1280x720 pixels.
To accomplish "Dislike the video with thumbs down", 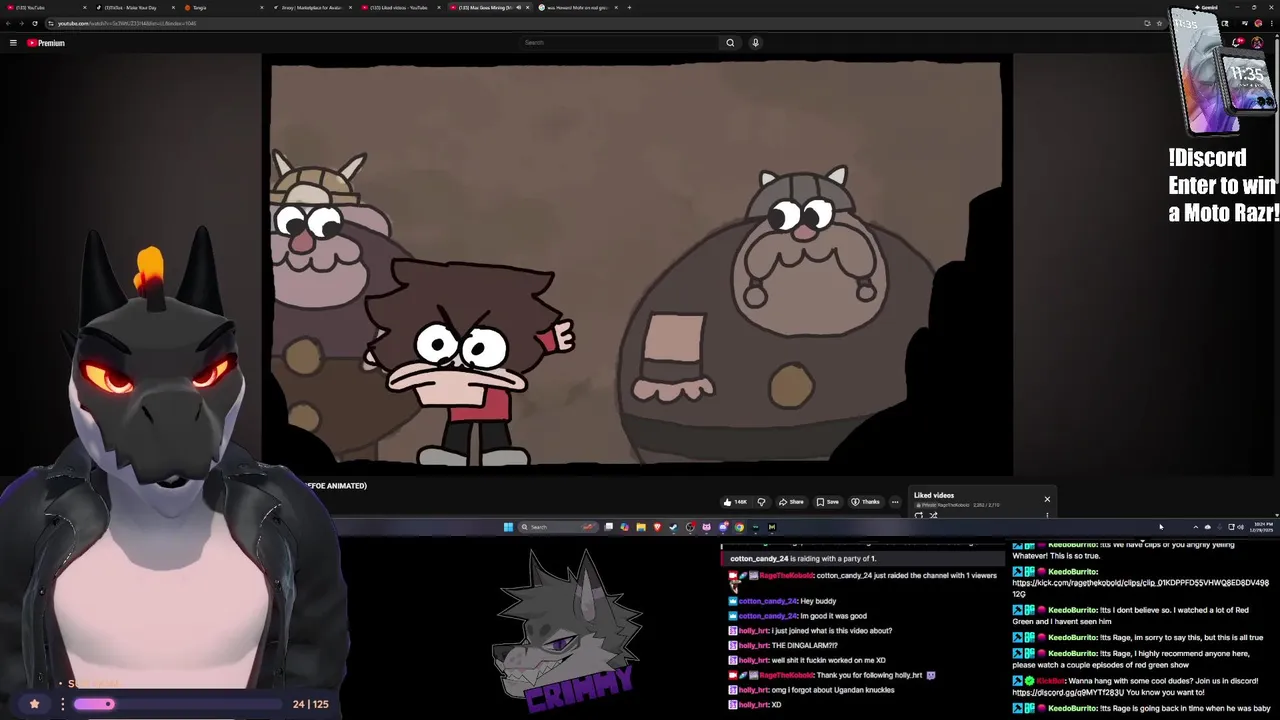I will coord(761,502).
